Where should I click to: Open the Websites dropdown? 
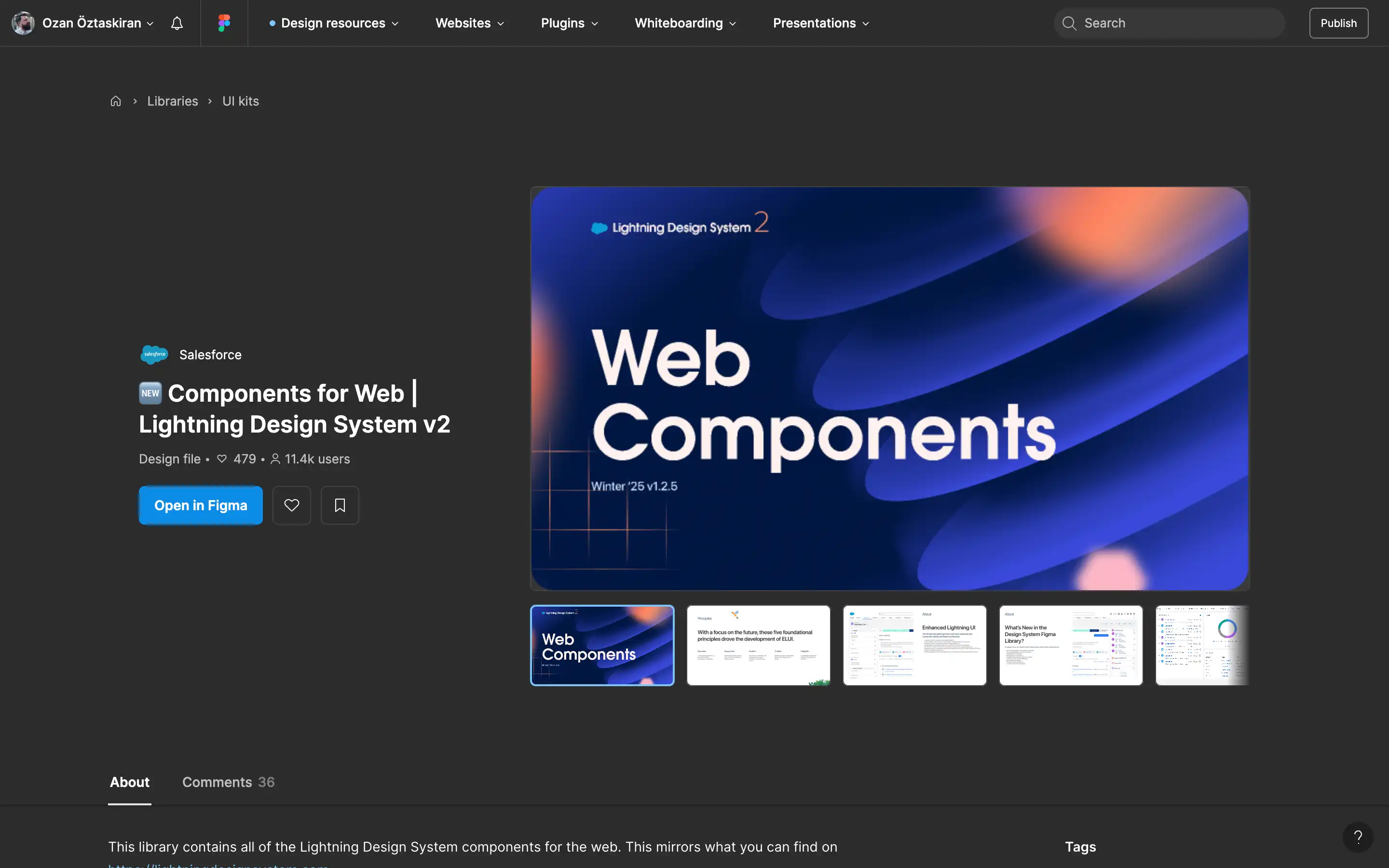pos(469,23)
